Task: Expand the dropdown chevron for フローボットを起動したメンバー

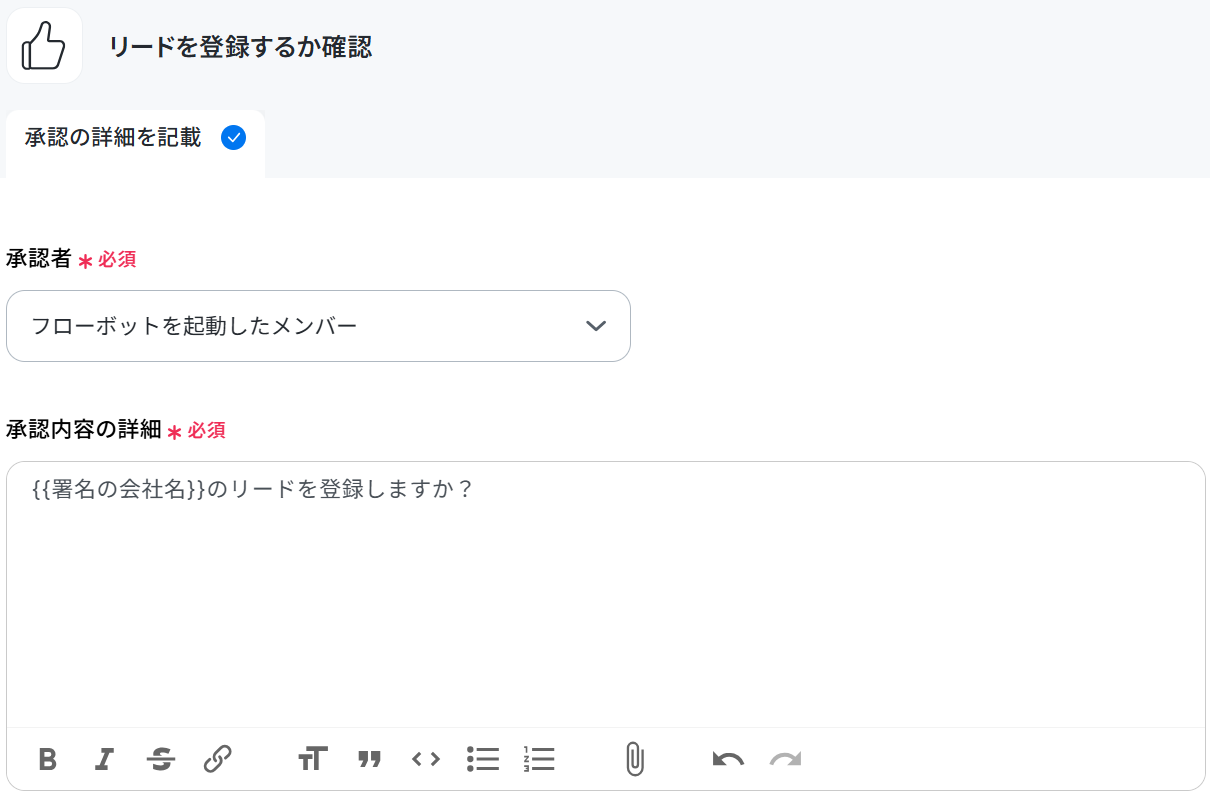Action: click(x=596, y=326)
